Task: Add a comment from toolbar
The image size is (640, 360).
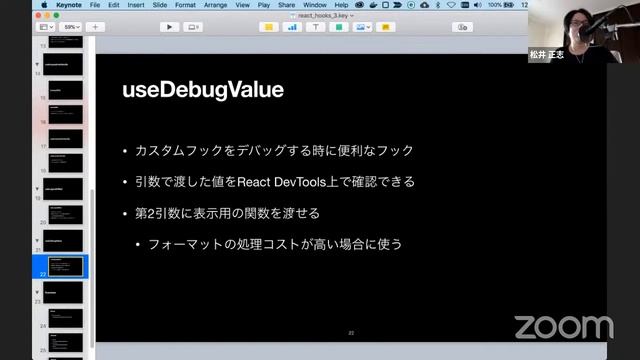Action: (x=386, y=27)
